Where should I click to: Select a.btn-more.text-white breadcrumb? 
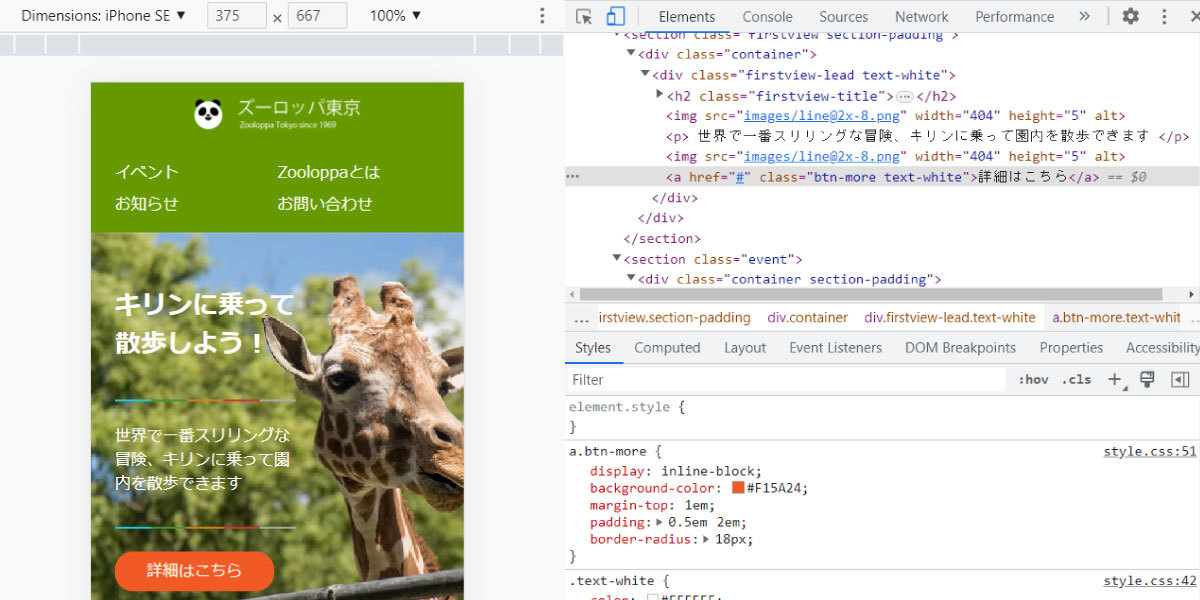(x=1116, y=318)
